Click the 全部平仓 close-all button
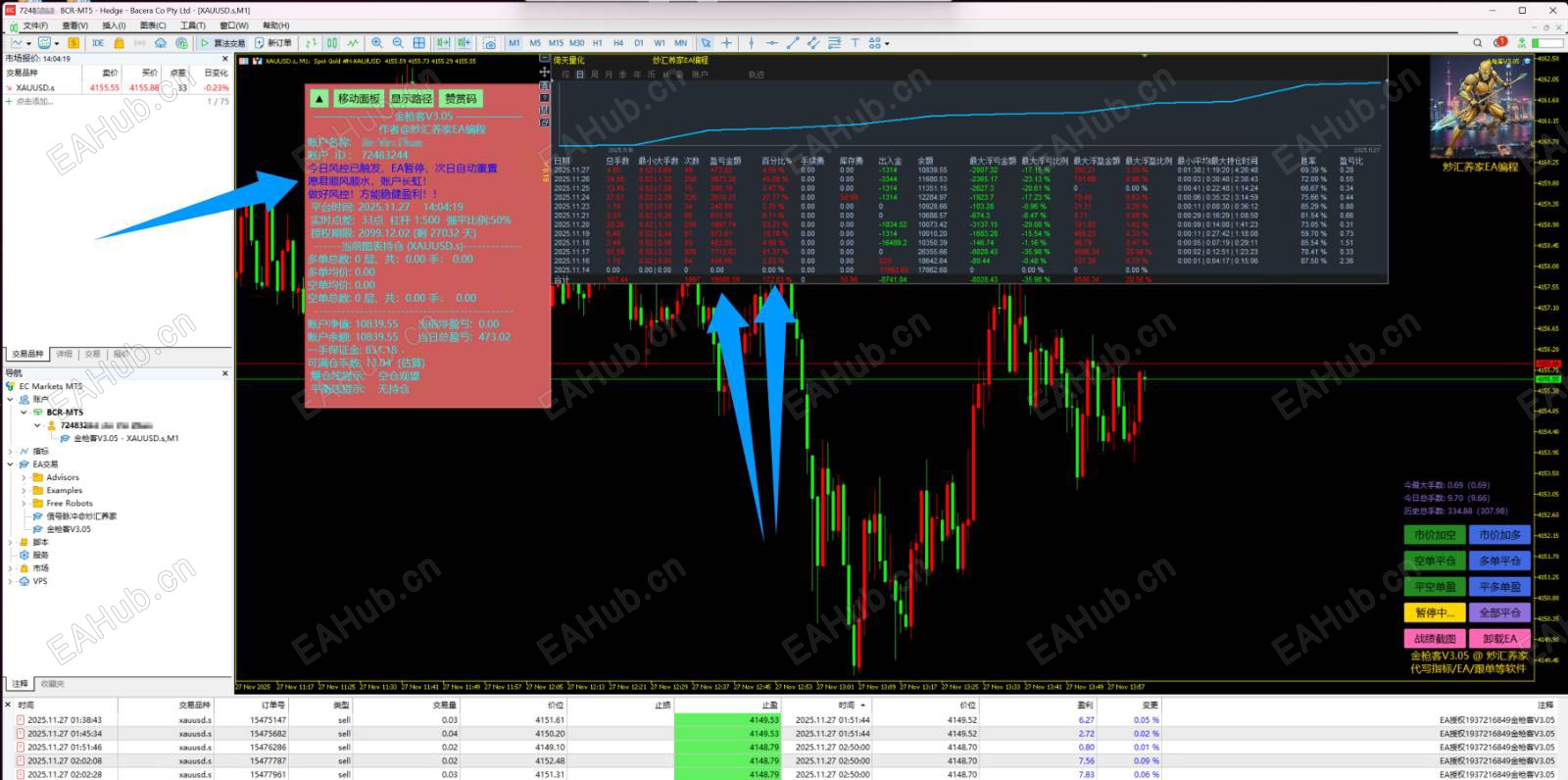The image size is (1568, 780). [1500, 612]
